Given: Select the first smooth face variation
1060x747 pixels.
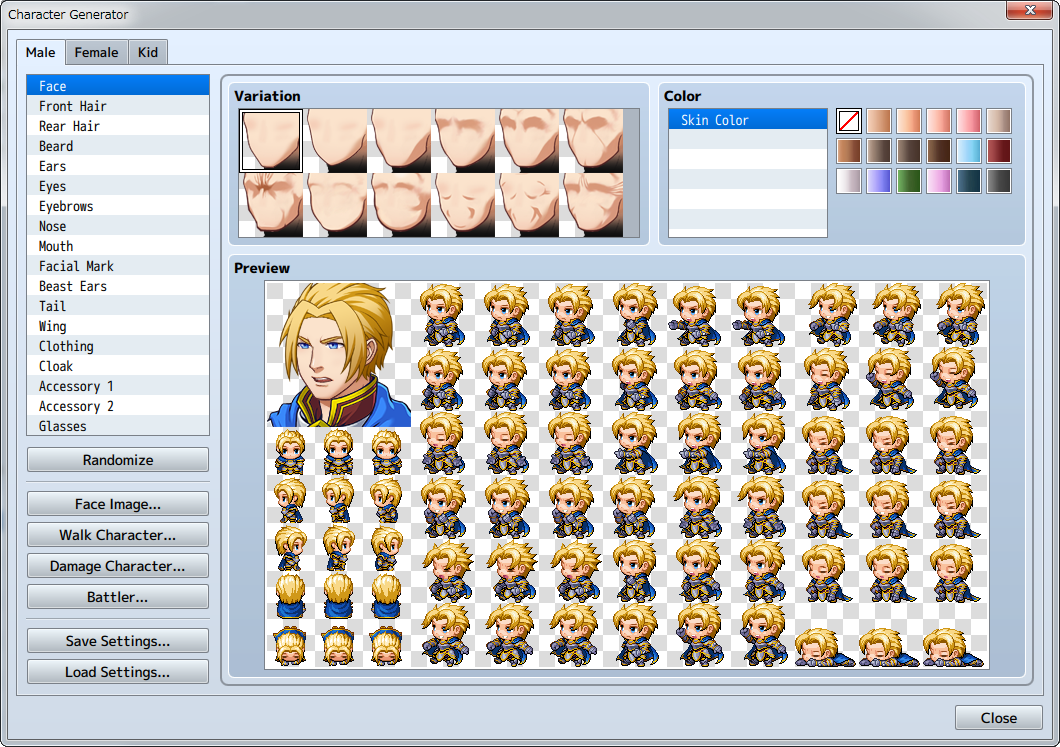Looking at the screenshot, I should coord(271,141).
